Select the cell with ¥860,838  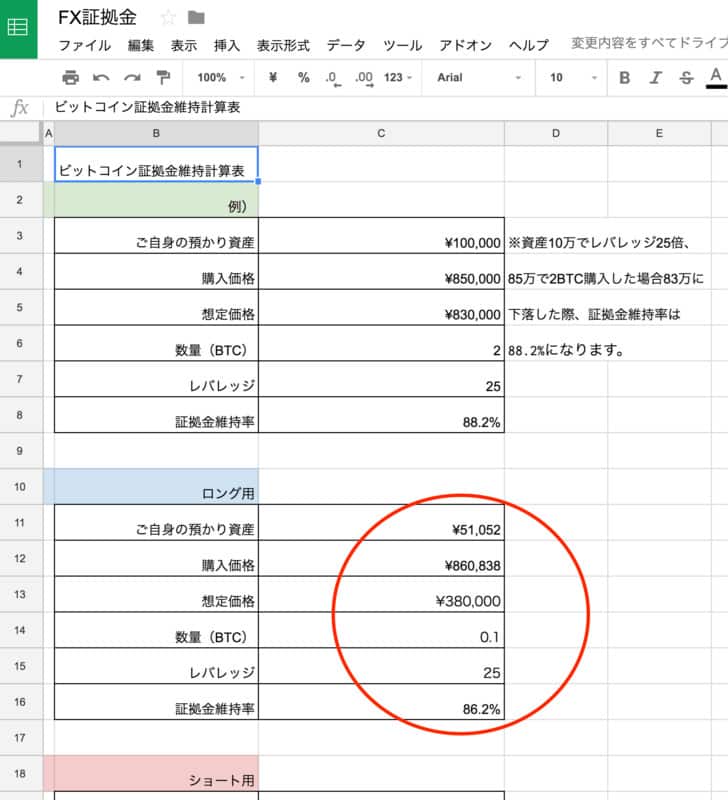coord(381,559)
